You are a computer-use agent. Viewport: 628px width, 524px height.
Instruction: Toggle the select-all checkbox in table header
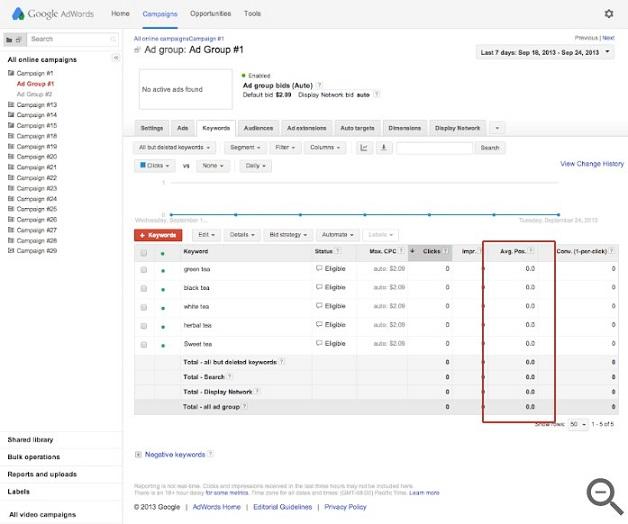tap(144, 251)
